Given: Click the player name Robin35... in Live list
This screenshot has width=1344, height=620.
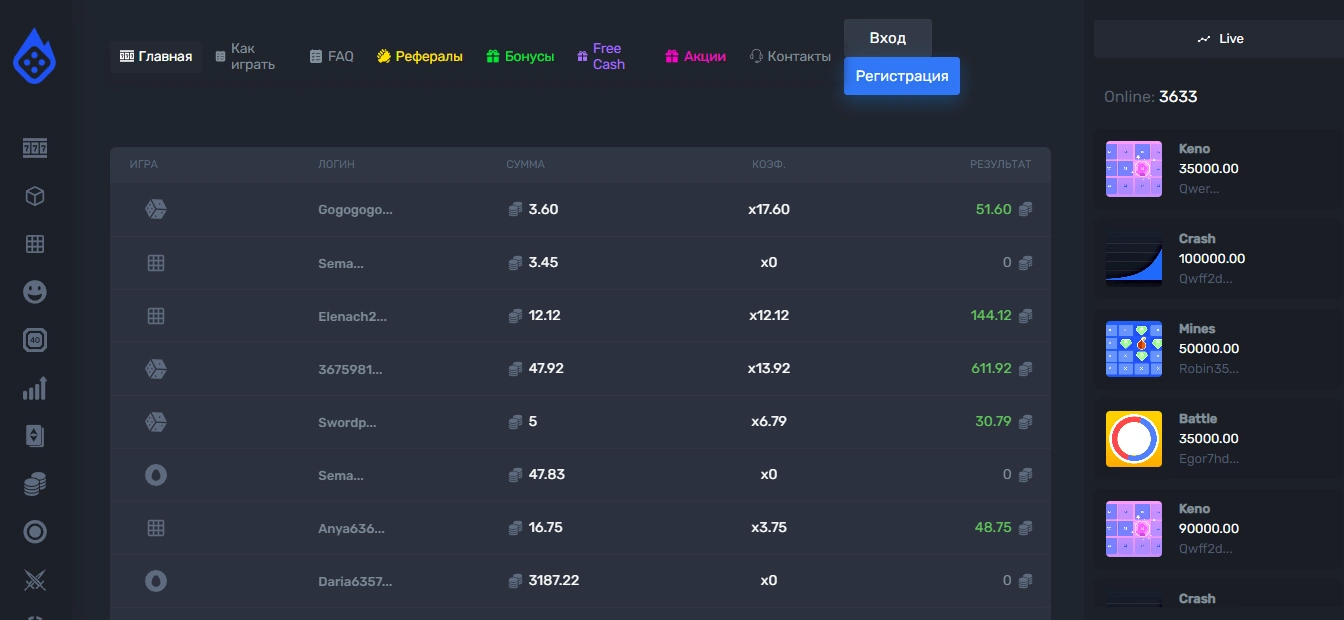Looking at the screenshot, I should tap(1209, 368).
